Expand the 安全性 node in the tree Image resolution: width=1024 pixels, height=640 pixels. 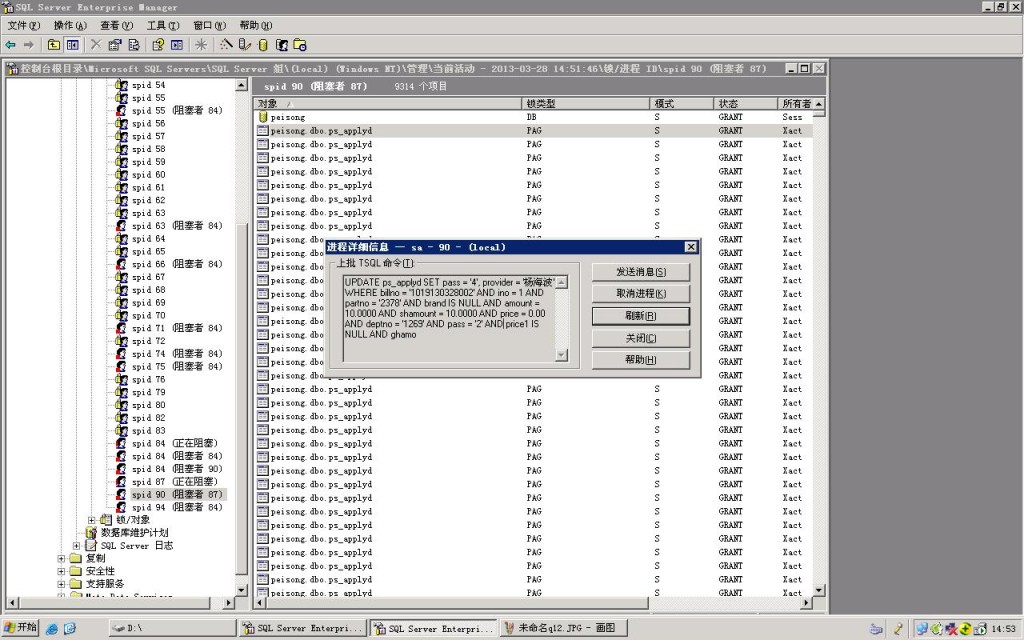[x=61, y=570]
